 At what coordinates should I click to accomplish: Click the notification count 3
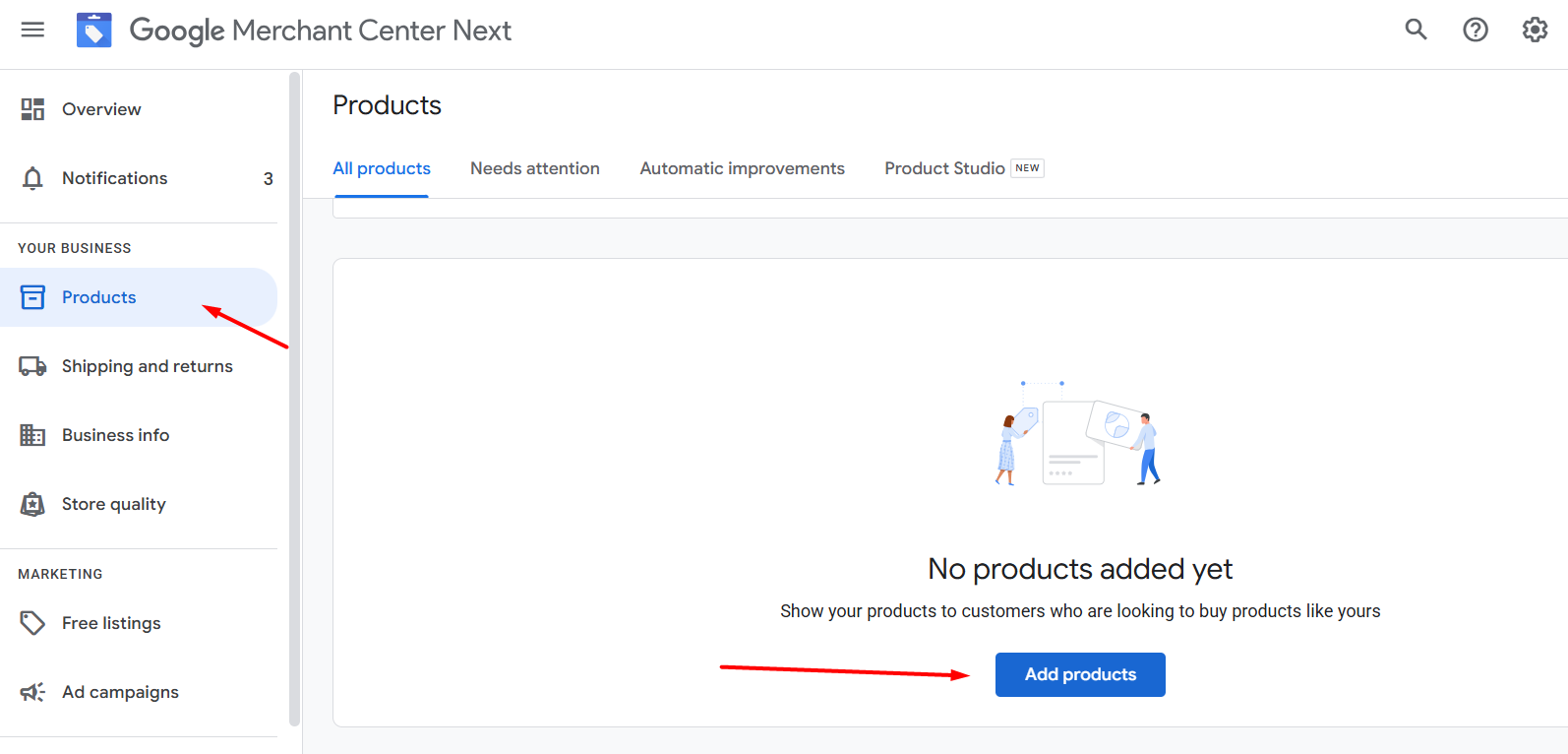[268, 179]
